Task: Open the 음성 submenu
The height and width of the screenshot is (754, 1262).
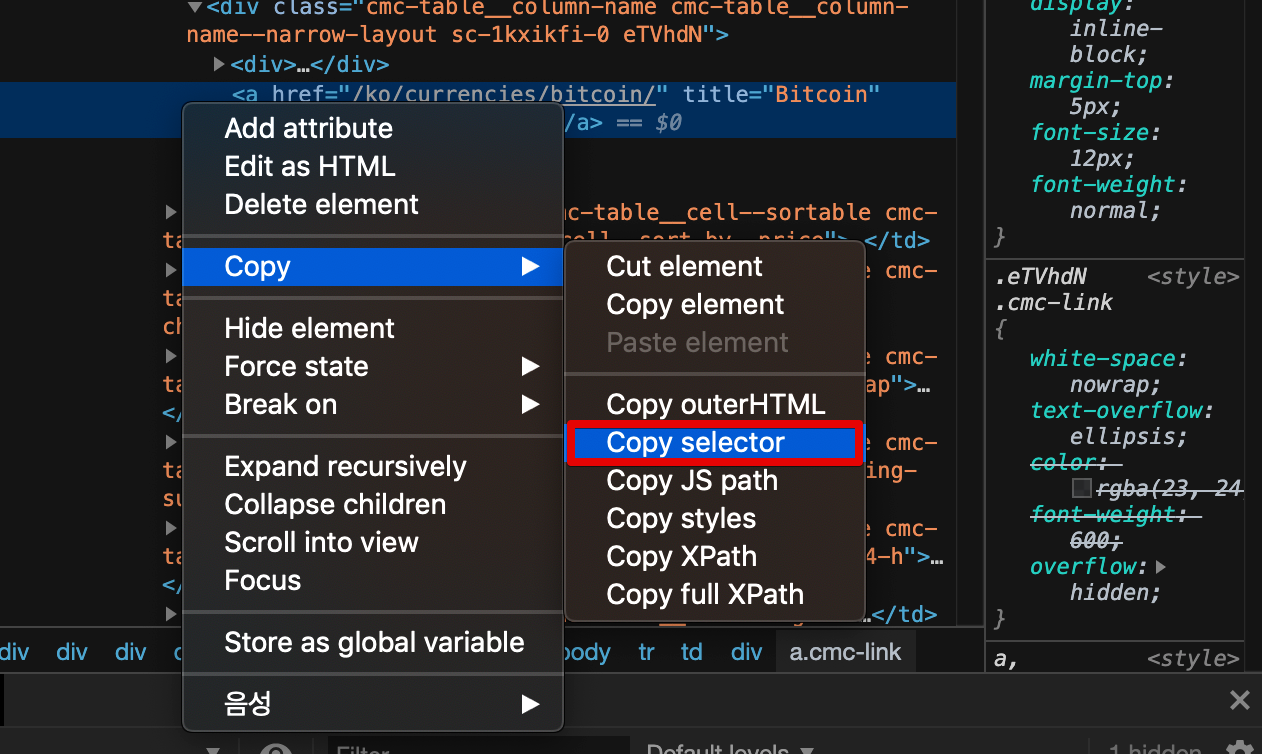Action: pyautogui.click(x=372, y=704)
